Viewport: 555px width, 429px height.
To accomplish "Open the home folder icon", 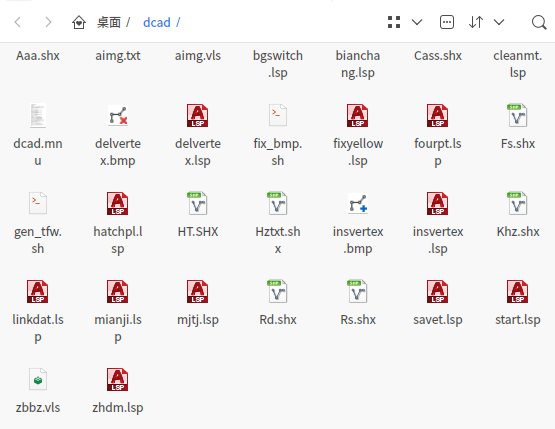I will [79, 22].
